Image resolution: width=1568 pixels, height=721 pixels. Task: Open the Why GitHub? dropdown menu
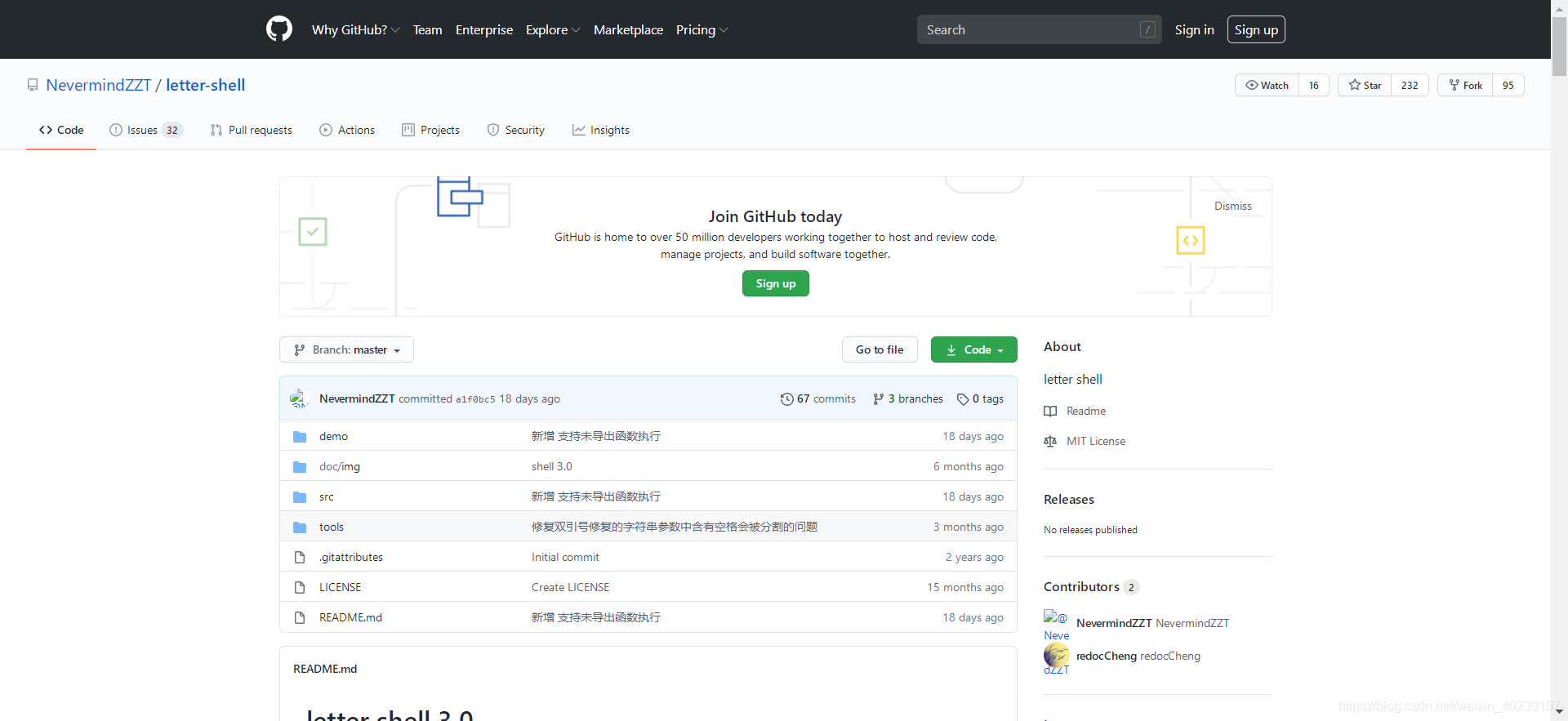pos(355,29)
